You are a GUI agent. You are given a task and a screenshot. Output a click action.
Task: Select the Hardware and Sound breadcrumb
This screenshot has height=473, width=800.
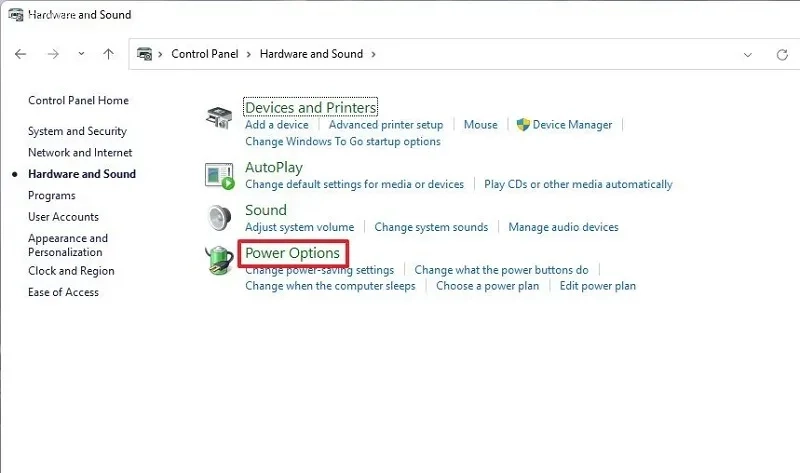click(x=311, y=54)
